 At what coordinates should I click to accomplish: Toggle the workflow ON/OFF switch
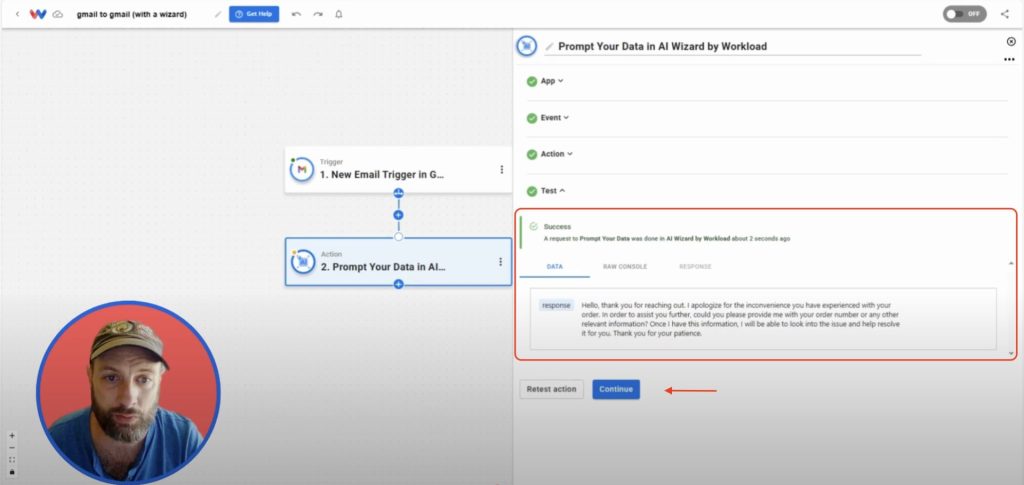(x=965, y=14)
